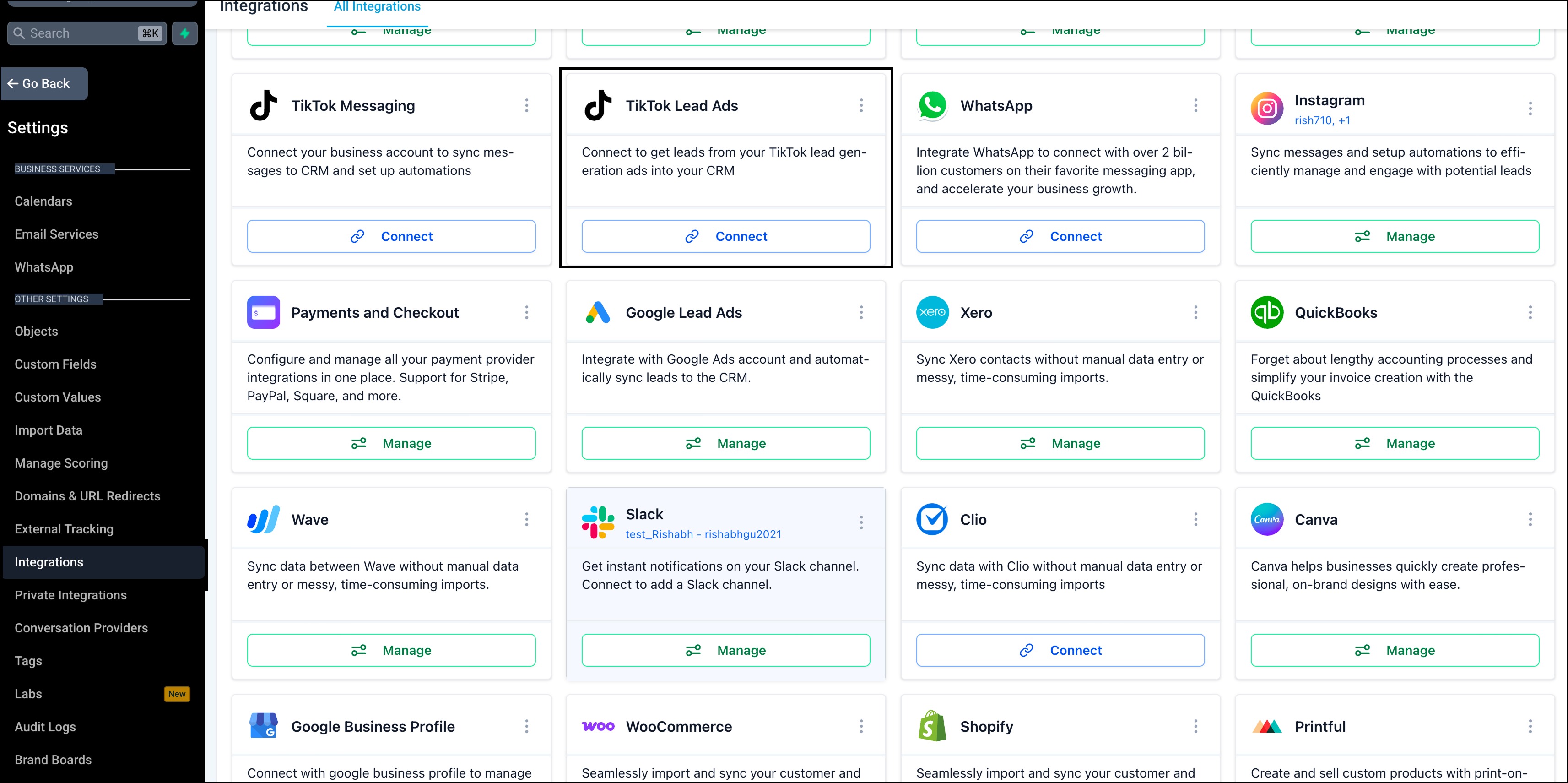Image resolution: width=1568 pixels, height=783 pixels.
Task: Open Custom Fields settings
Action: pyautogui.click(x=55, y=364)
